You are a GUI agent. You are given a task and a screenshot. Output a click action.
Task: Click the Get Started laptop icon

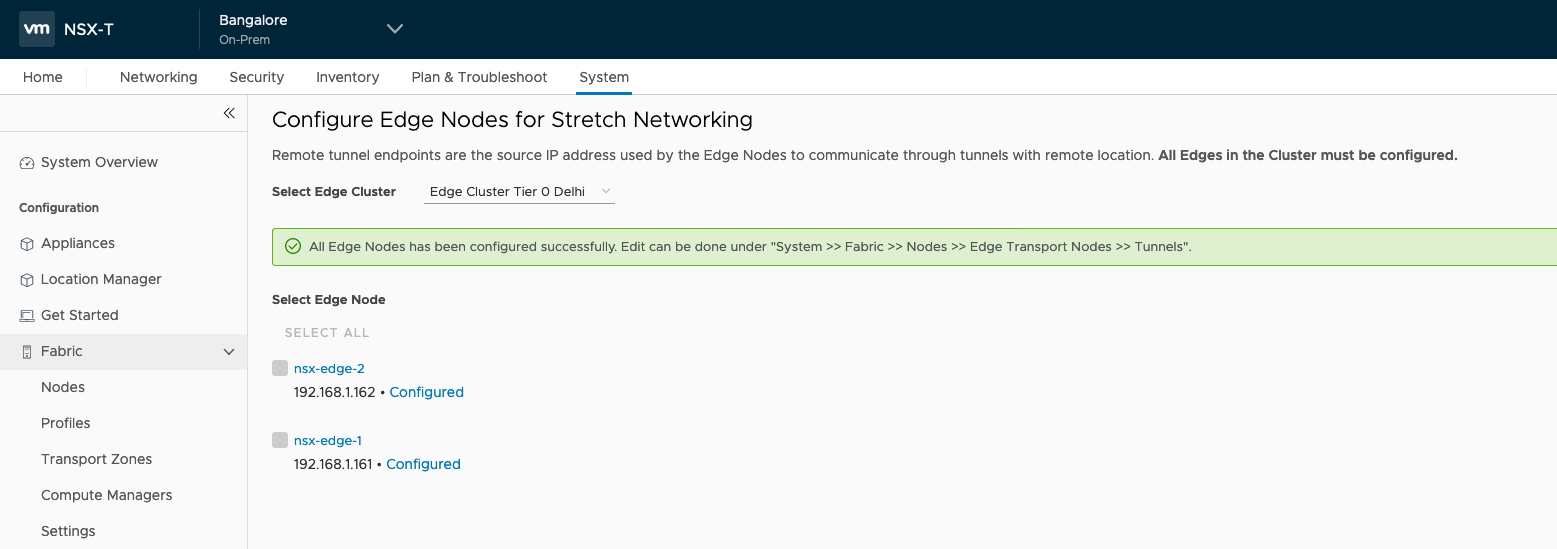point(27,316)
